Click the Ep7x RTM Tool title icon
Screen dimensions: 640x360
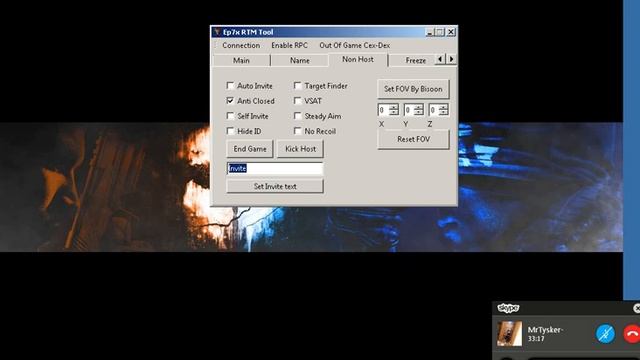(217, 32)
